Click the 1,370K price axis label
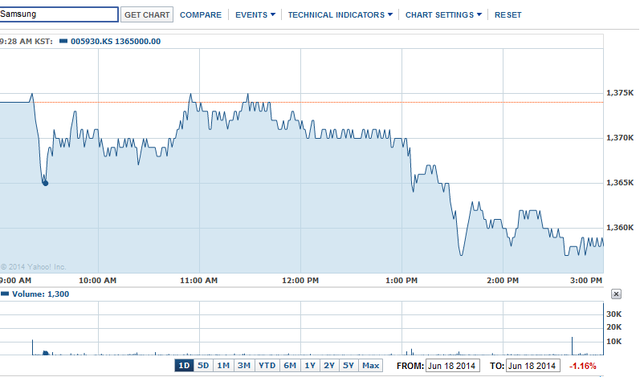Viewport: 640px width, 377px height. click(620, 138)
